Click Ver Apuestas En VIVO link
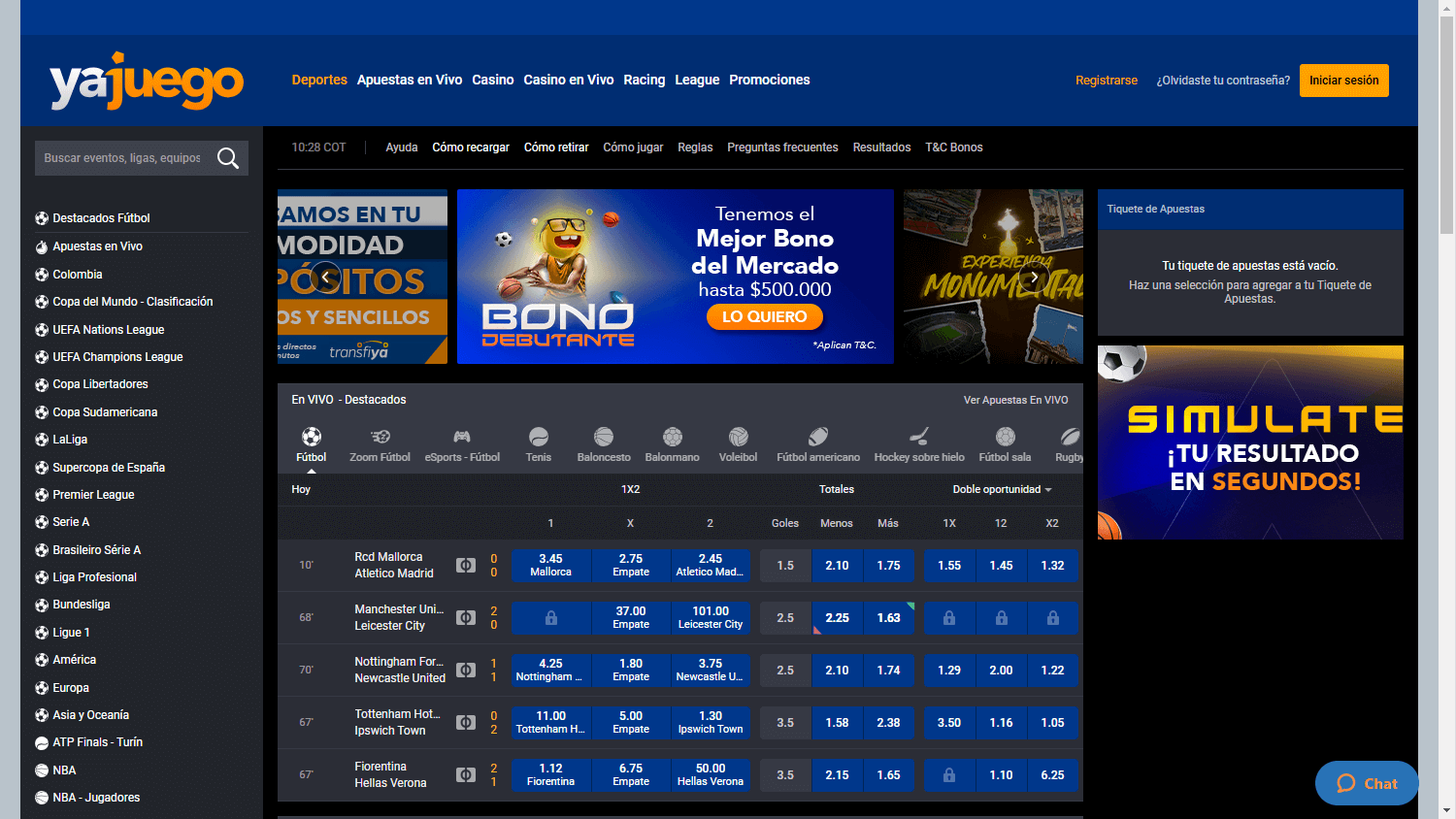The width and height of the screenshot is (1456, 819). (1015, 400)
